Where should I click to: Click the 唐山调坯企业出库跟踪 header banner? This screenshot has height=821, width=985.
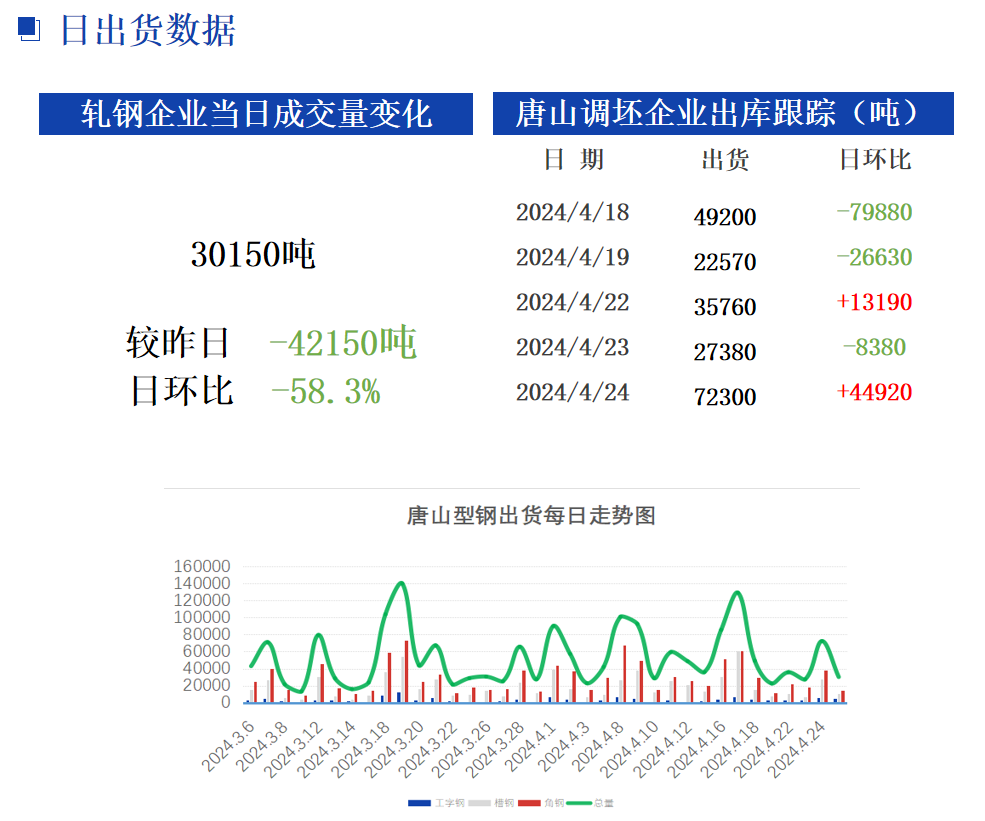[x=722, y=114]
